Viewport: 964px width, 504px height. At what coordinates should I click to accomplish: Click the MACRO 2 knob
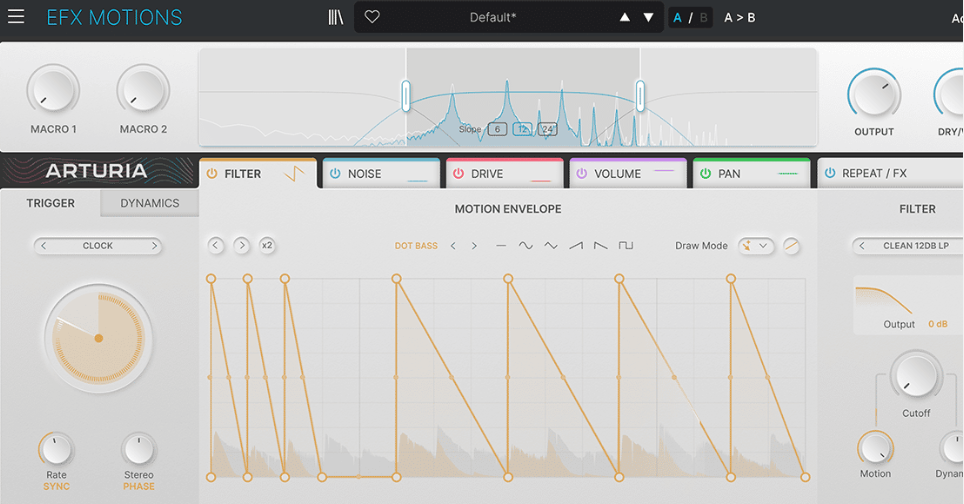(143, 90)
